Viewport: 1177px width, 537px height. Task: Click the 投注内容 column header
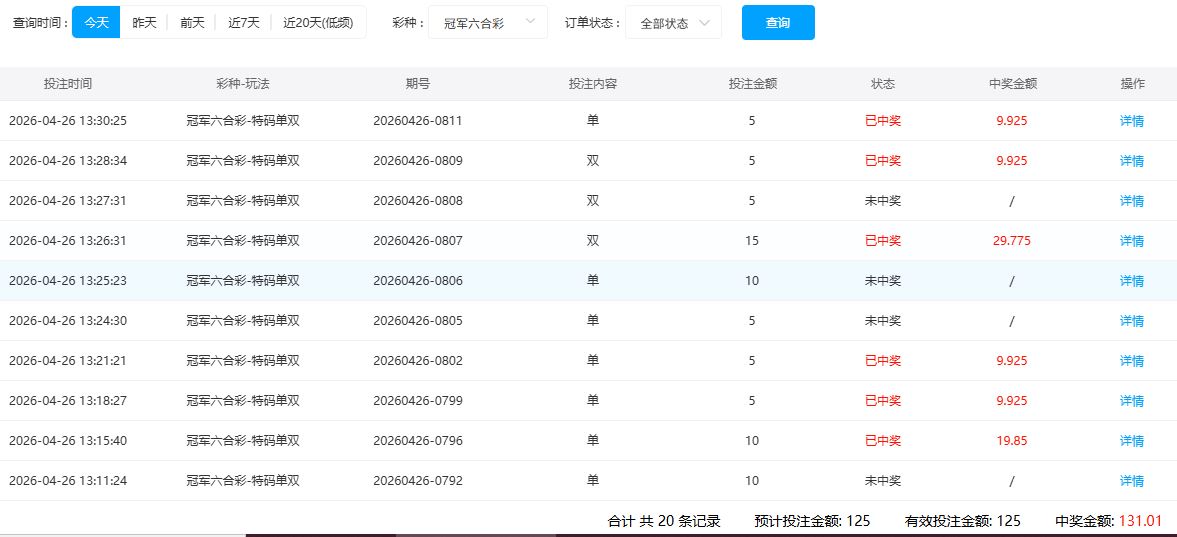click(593, 84)
